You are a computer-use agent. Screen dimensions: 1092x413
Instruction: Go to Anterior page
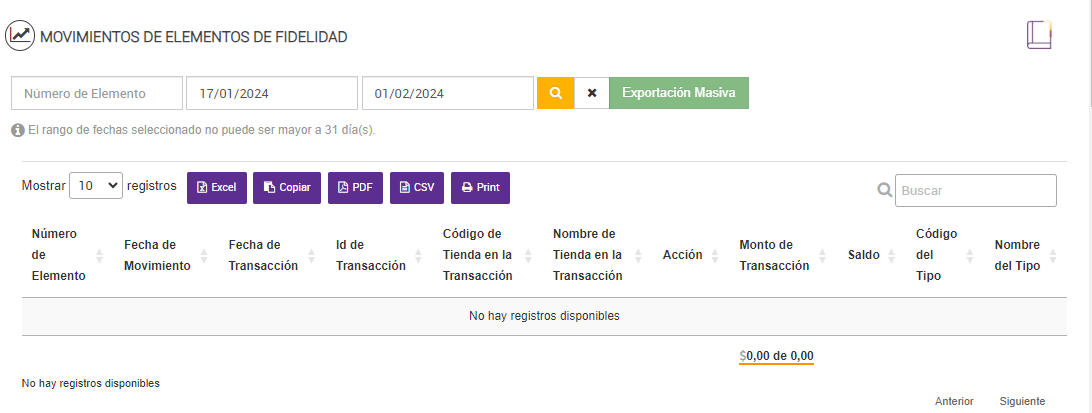click(x=954, y=401)
